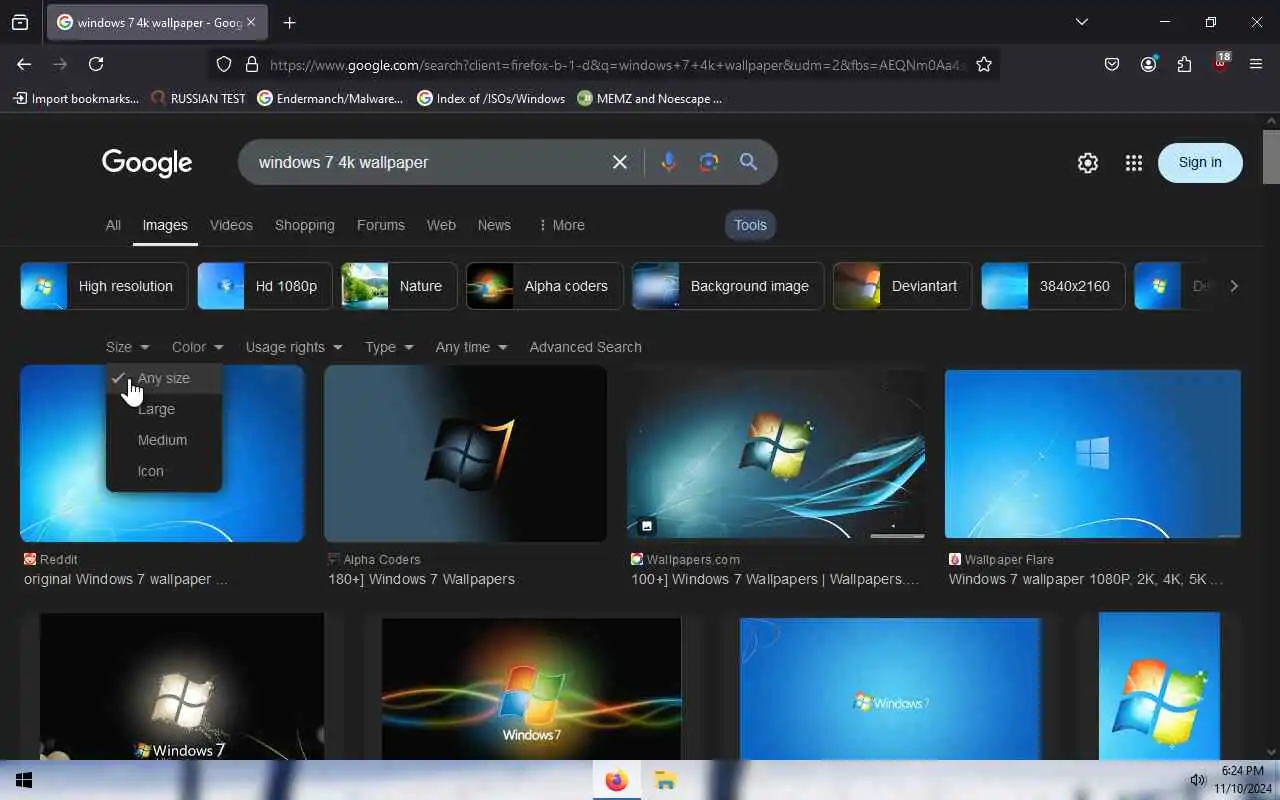1280x800 pixels.
Task: Open the Pocket save icon
Action: 1112,64
